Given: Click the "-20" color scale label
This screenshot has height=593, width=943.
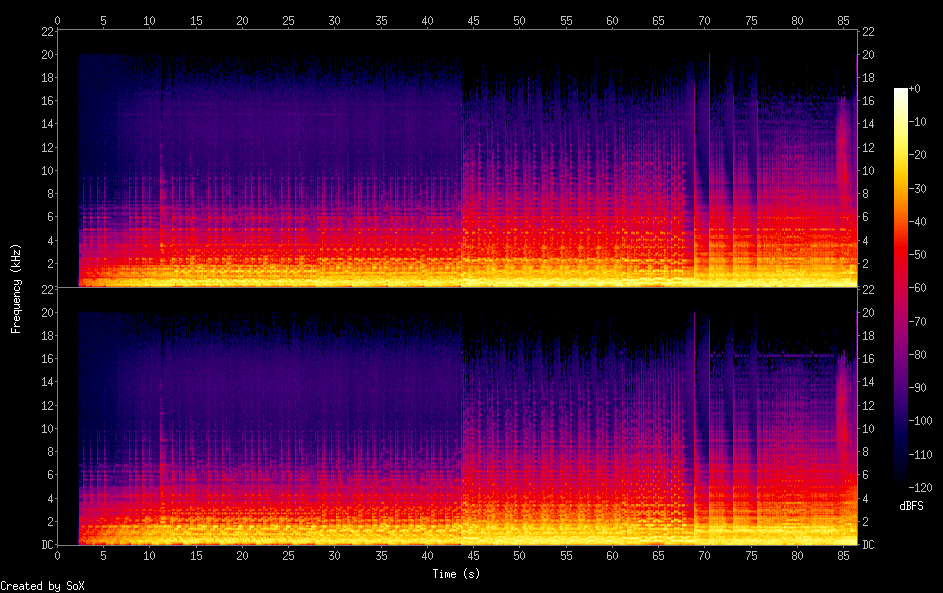Looking at the screenshot, I should 917,155.
